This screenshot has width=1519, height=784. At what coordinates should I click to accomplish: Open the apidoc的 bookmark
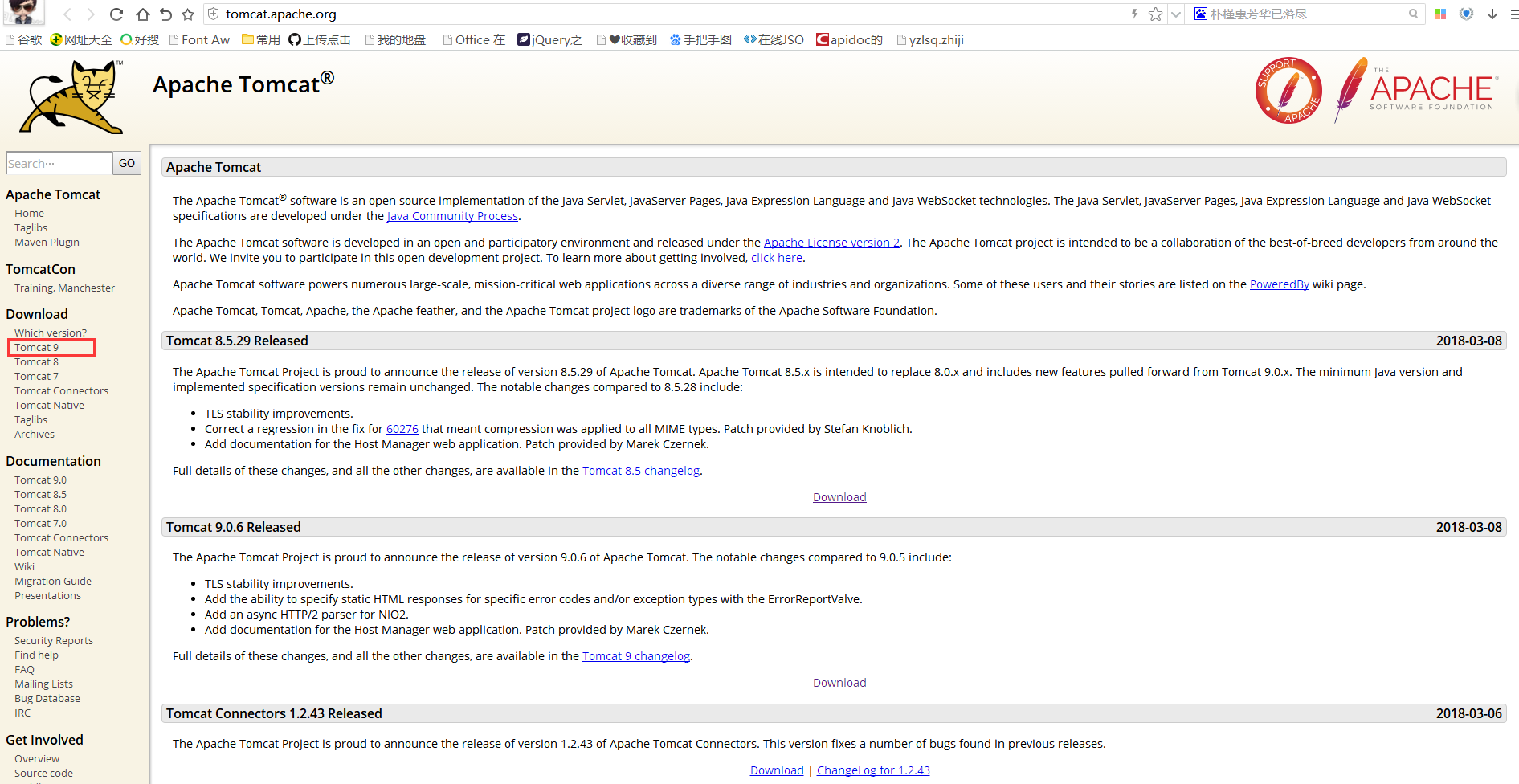point(849,39)
